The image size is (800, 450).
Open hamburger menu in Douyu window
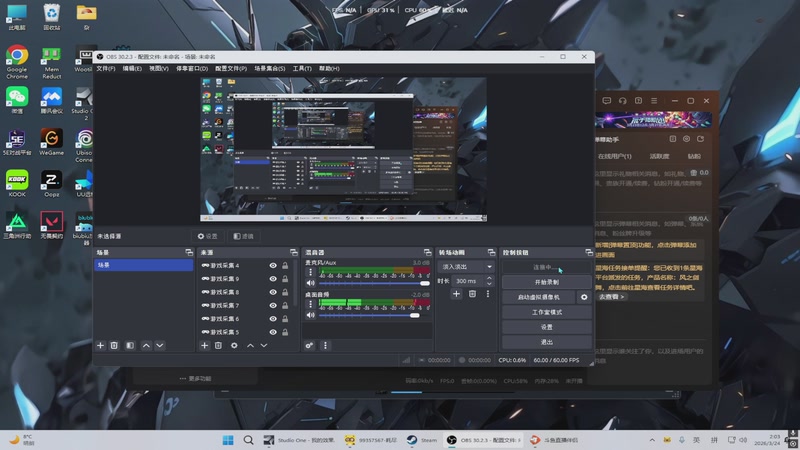(654, 101)
